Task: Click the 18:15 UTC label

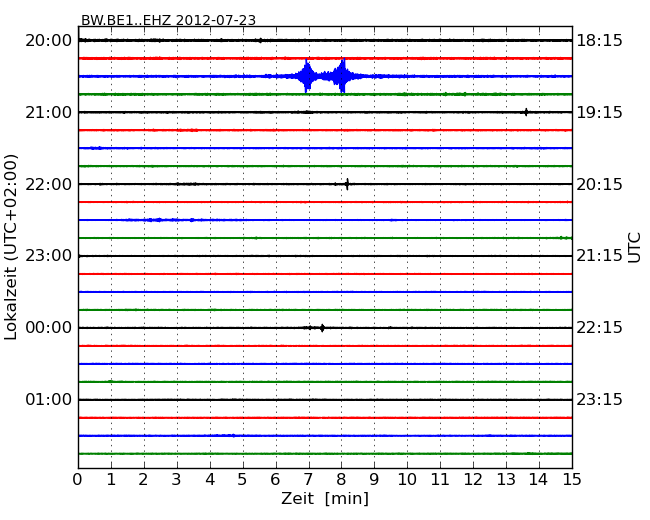Action: [599, 41]
